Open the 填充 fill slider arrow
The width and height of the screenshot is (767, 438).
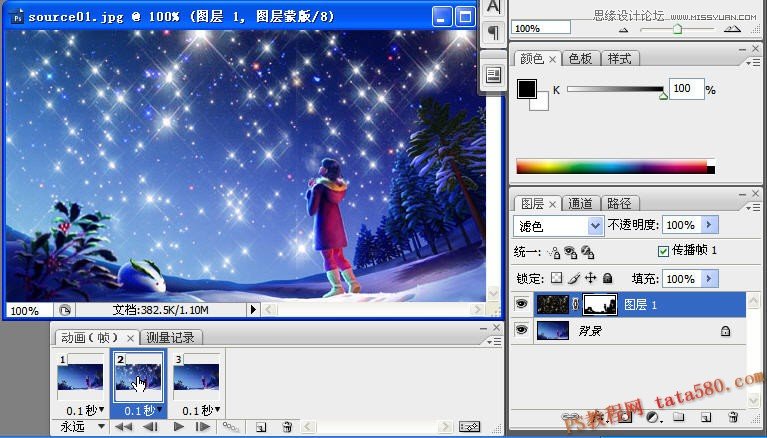click(x=709, y=279)
